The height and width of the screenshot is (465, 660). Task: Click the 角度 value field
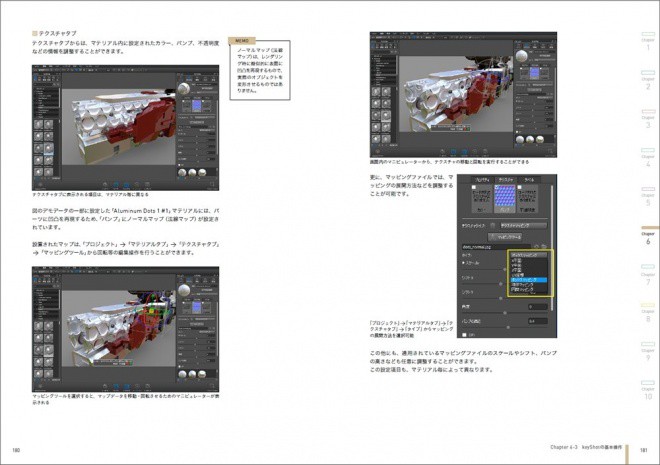tap(538, 307)
